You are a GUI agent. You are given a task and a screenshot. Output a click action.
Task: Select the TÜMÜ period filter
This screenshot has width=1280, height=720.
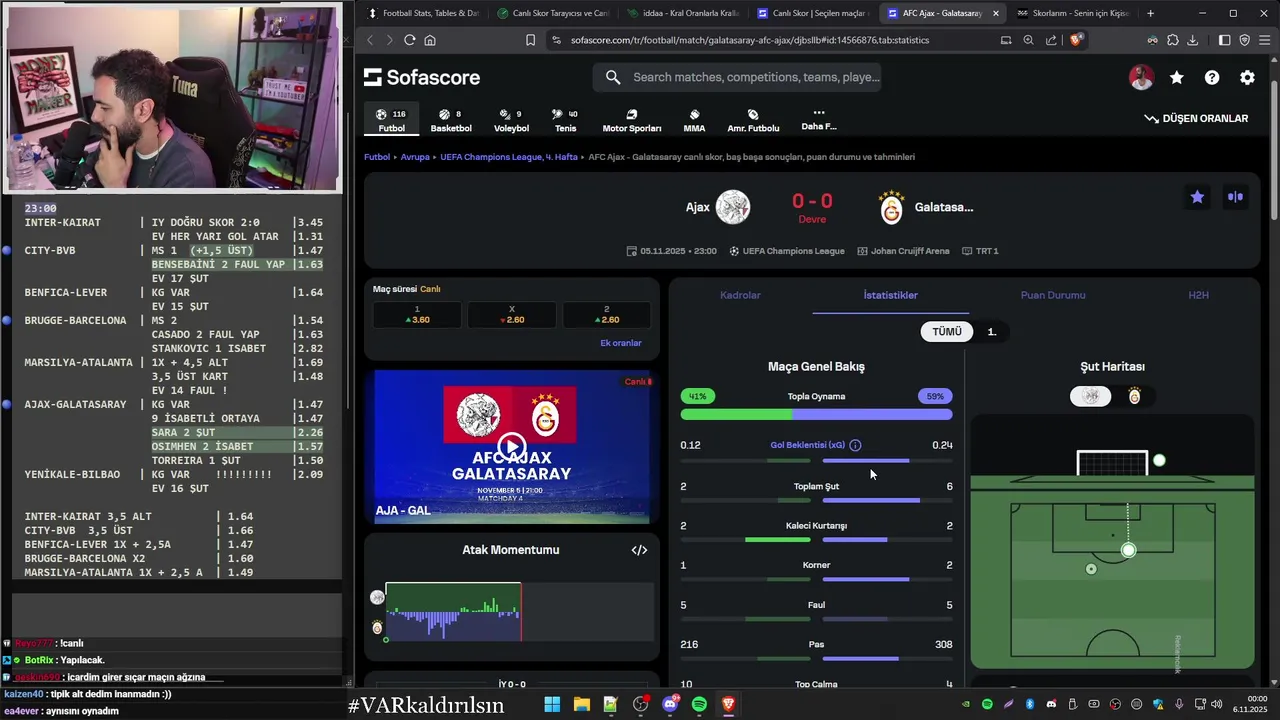click(947, 332)
